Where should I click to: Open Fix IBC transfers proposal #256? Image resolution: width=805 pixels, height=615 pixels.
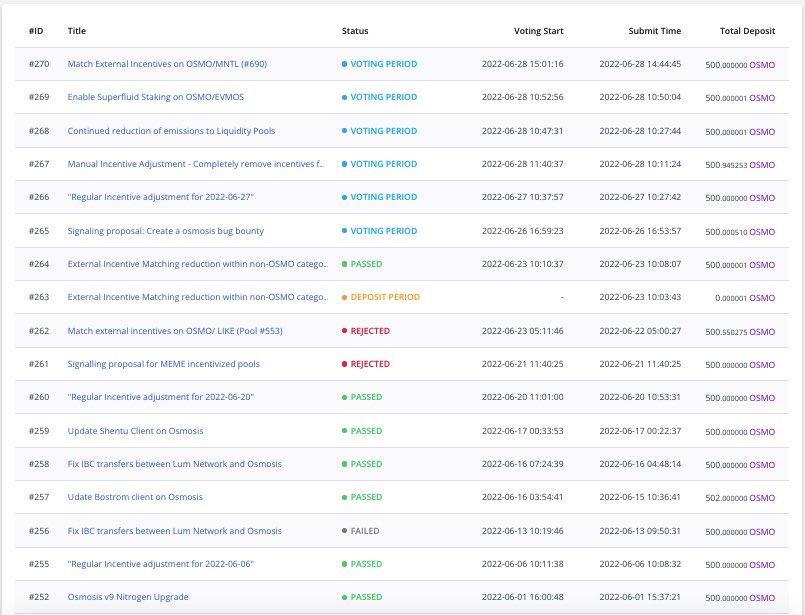tap(175, 531)
